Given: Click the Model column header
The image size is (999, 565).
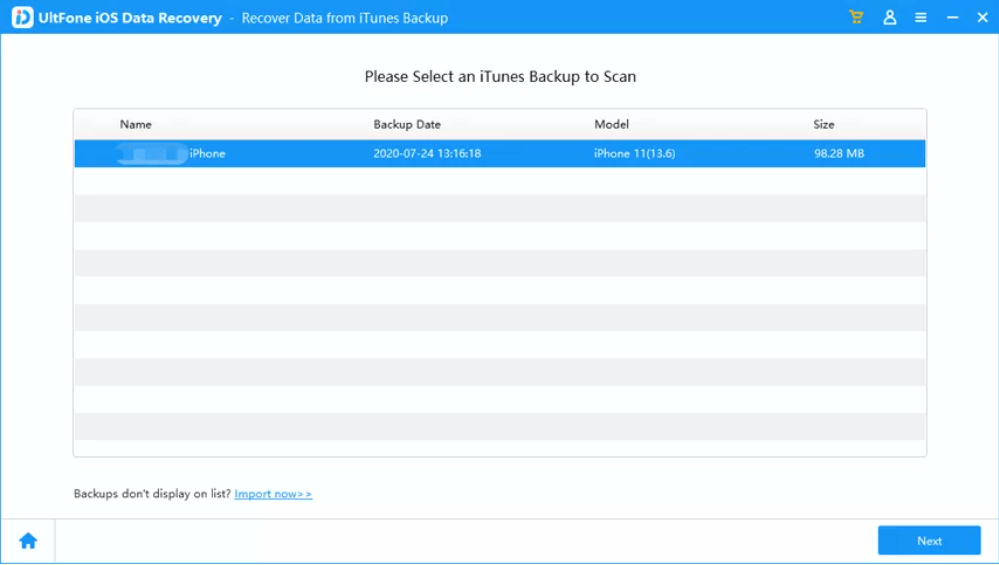Looking at the screenshot, I should click(612, 124).
